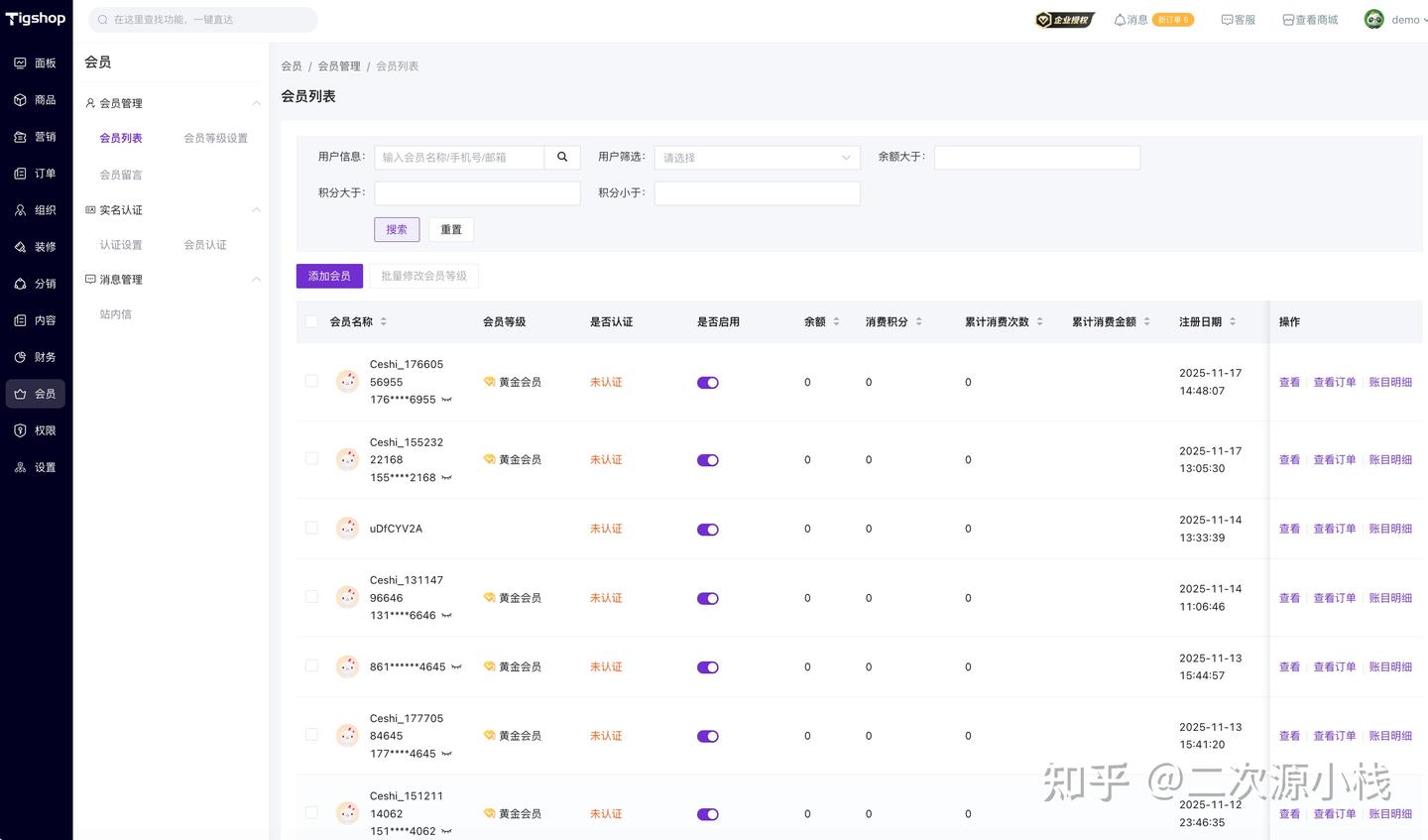1428x840 pixels.
Task: Click 账目明细 link for the first member
Action: point(1390,382)
